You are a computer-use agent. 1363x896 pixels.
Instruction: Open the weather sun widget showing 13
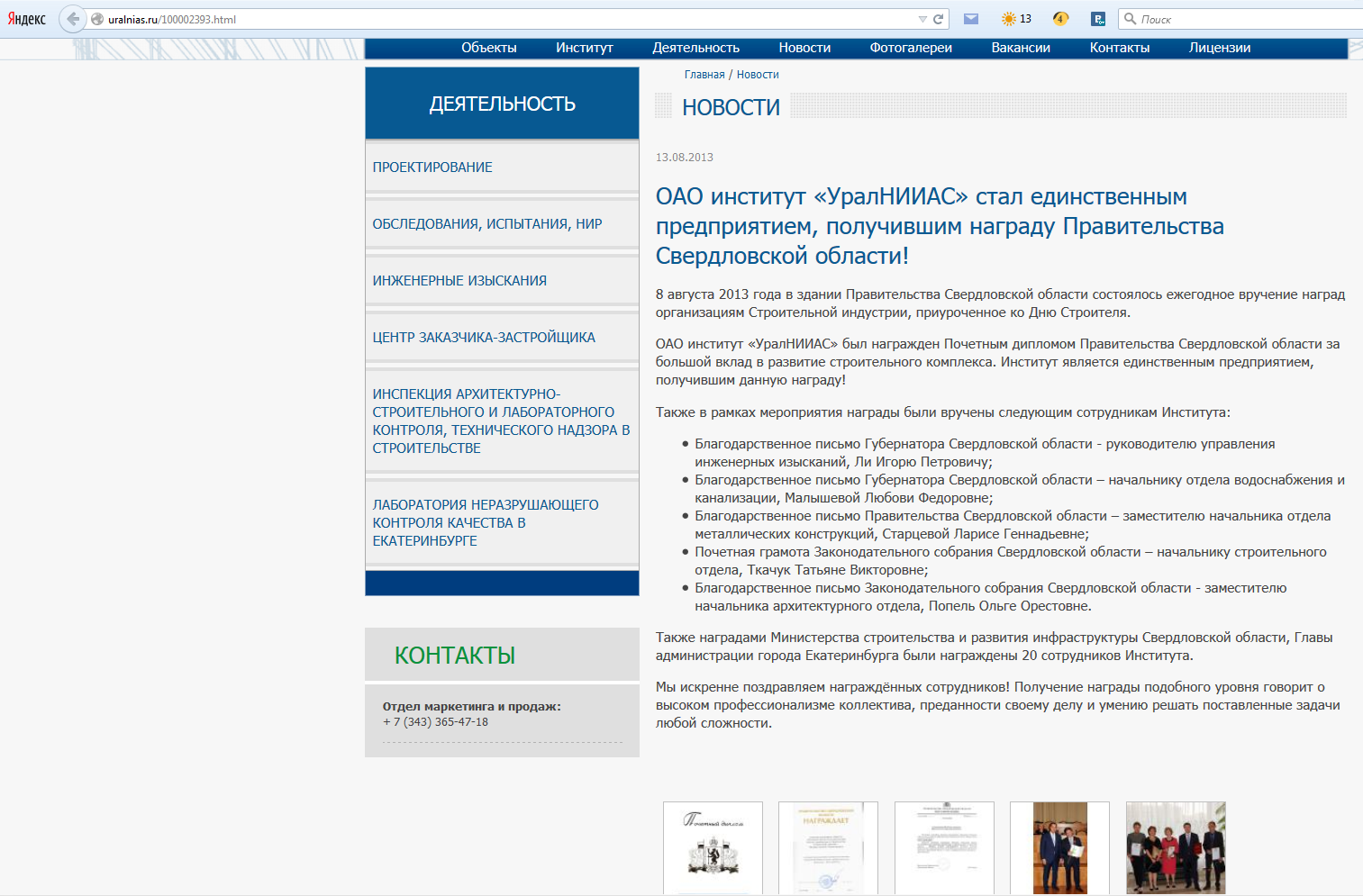1016,19
